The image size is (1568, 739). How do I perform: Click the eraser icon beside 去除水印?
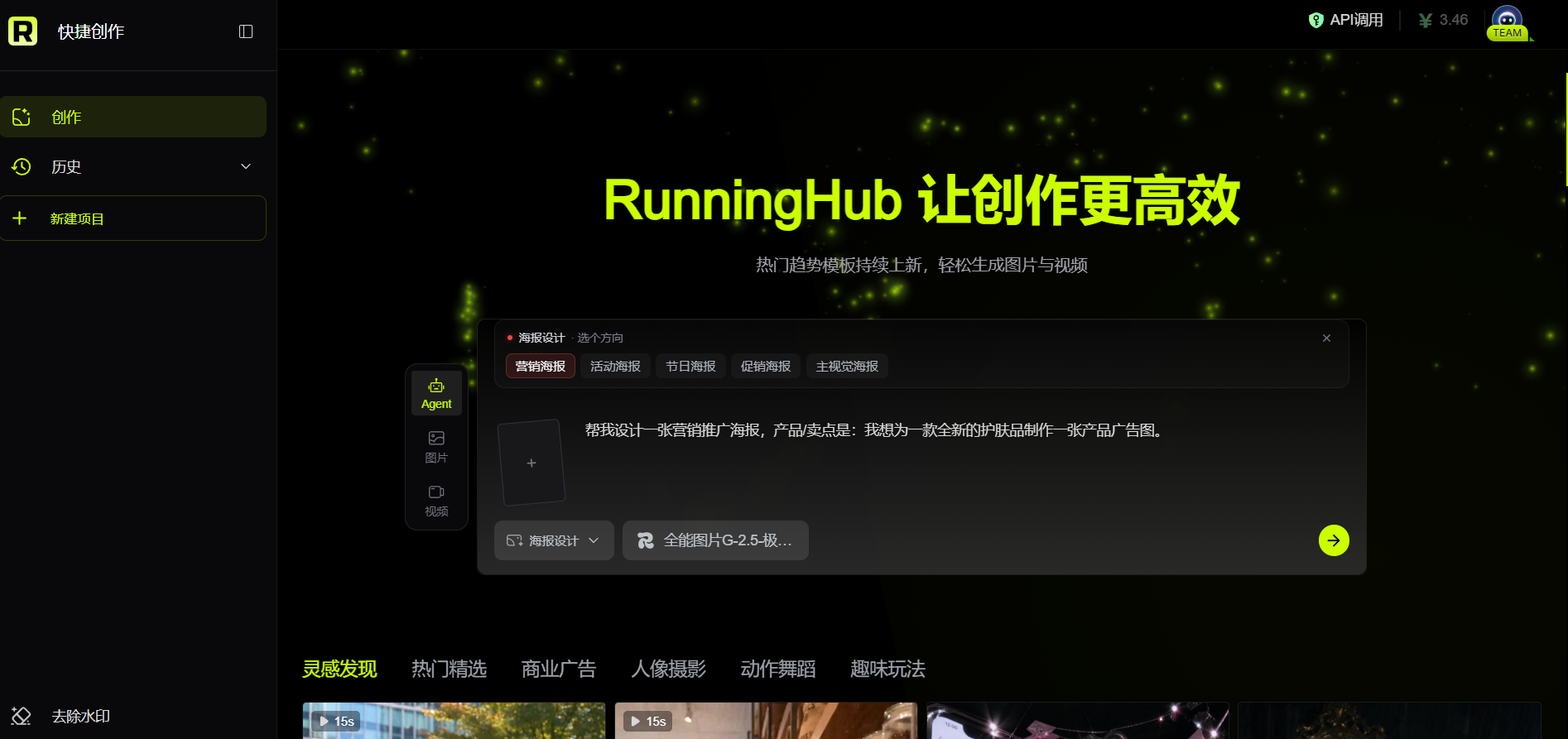click(x=21, y=716)
